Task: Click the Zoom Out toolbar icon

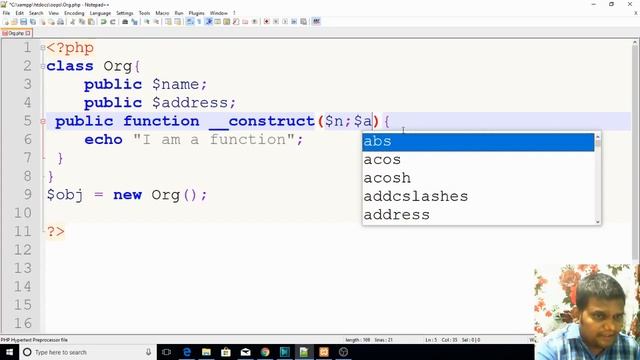Action: (156, 22)
